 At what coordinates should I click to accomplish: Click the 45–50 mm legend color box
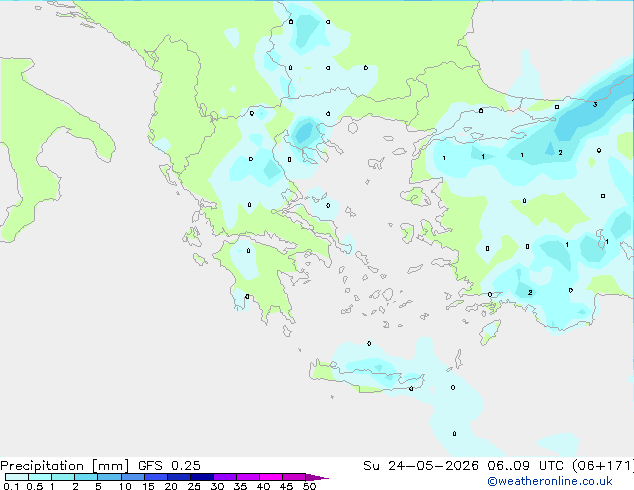click(294, 477)
